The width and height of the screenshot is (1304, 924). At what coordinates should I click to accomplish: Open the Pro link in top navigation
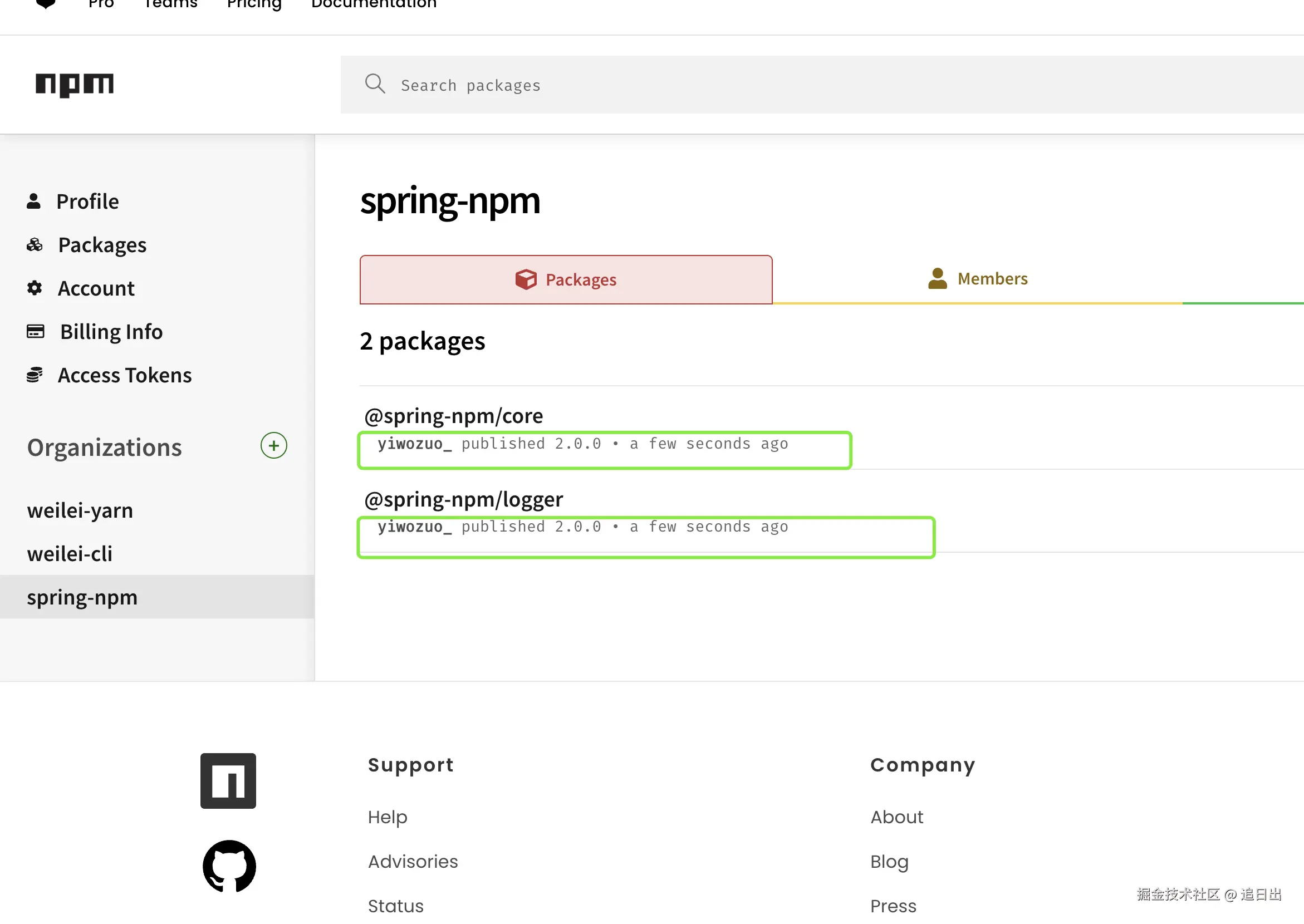[x=101, y=3]
